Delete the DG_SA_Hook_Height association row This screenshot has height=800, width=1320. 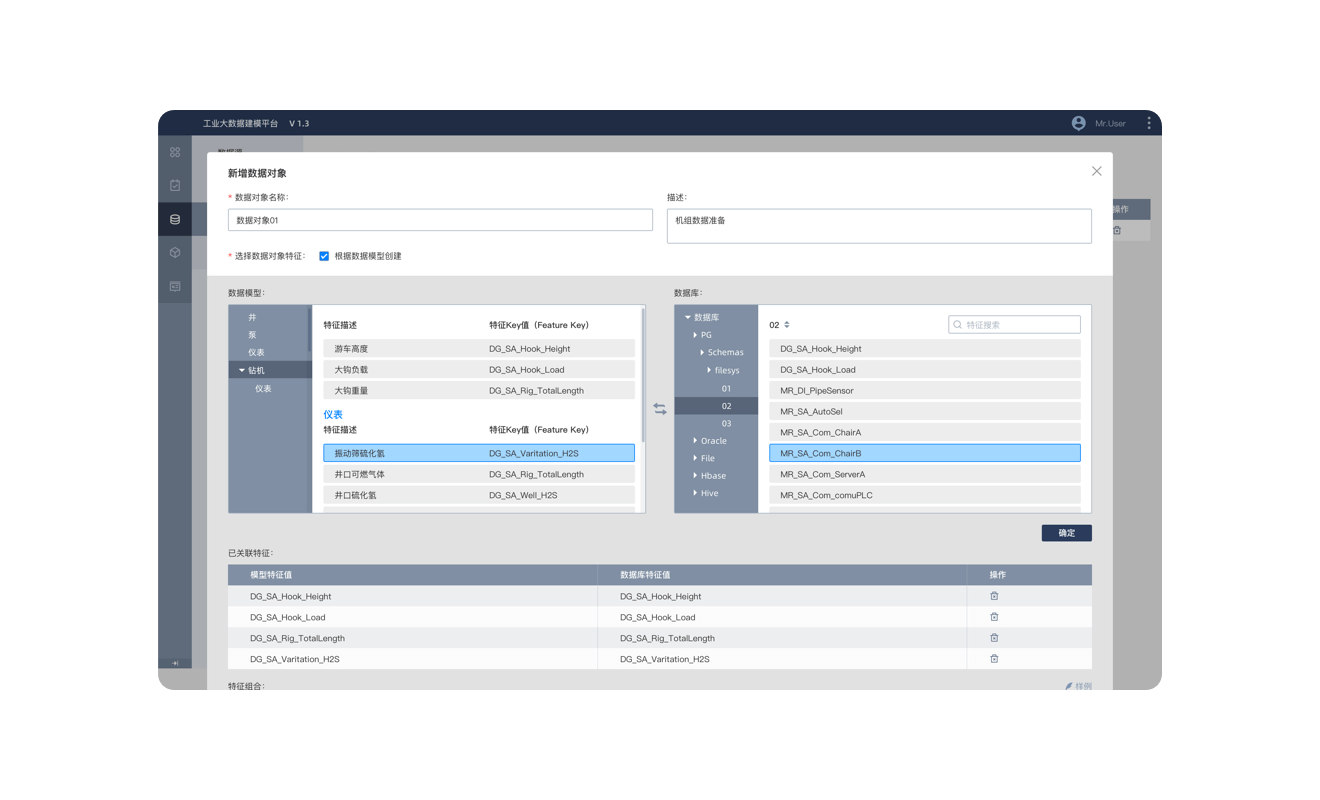(x=994, y=596)
